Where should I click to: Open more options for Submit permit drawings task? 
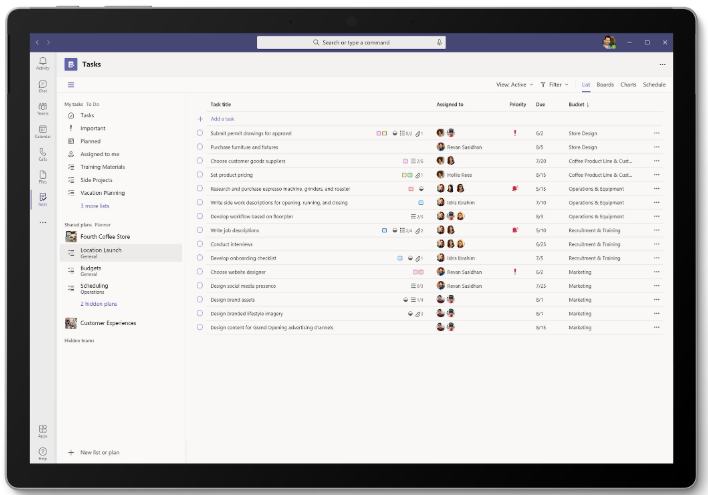(x=656, y=133)
